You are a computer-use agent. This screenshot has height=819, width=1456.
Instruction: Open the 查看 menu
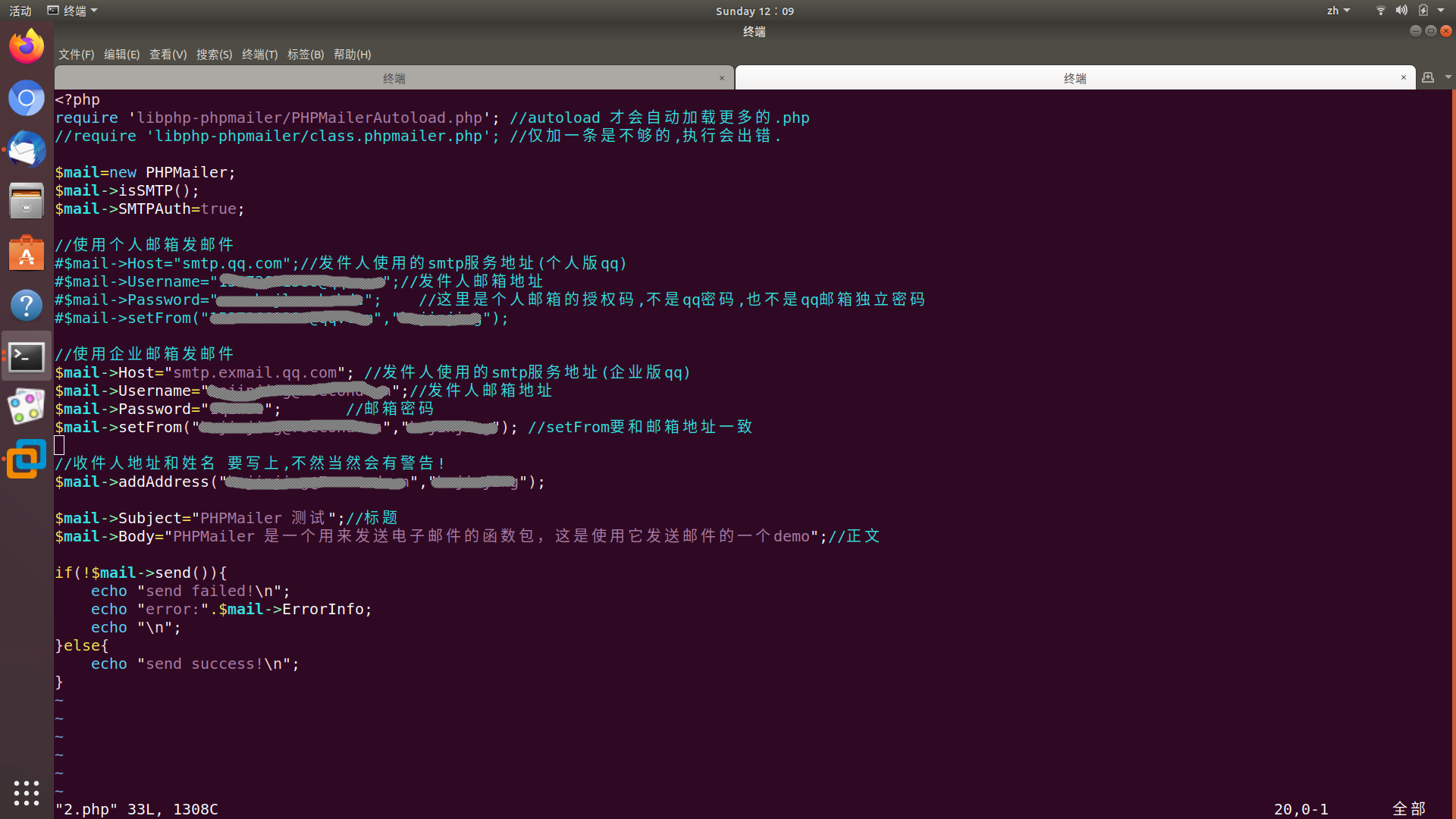tap(168, 54)
